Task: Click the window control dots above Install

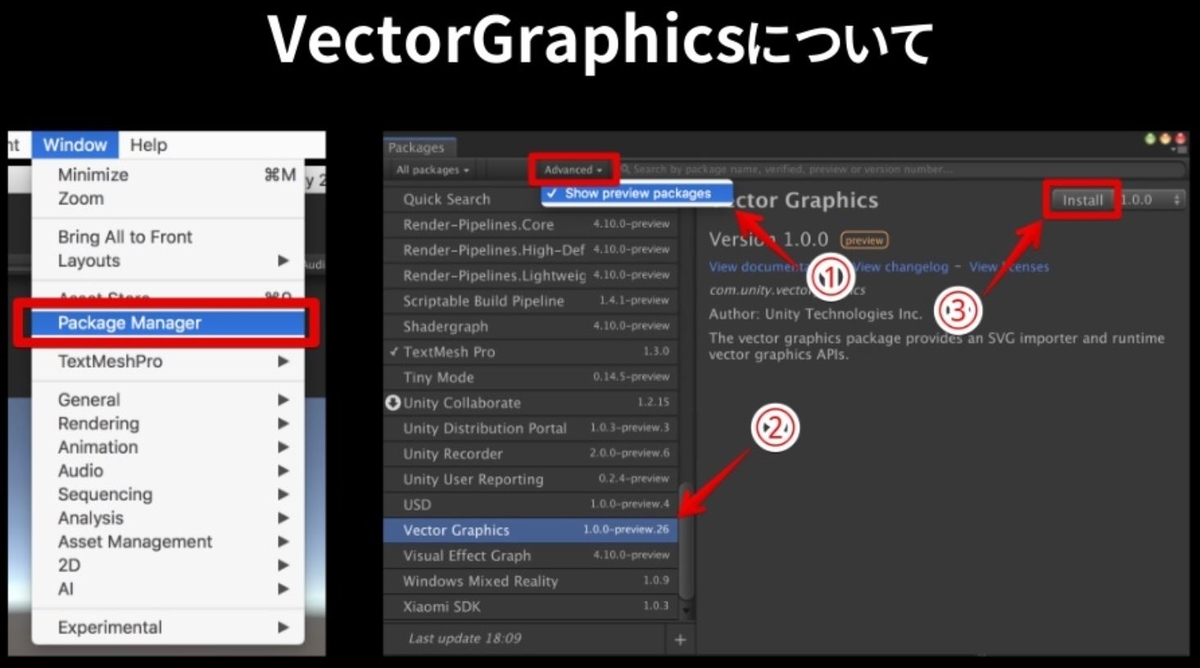Action: coord(1166,139)
